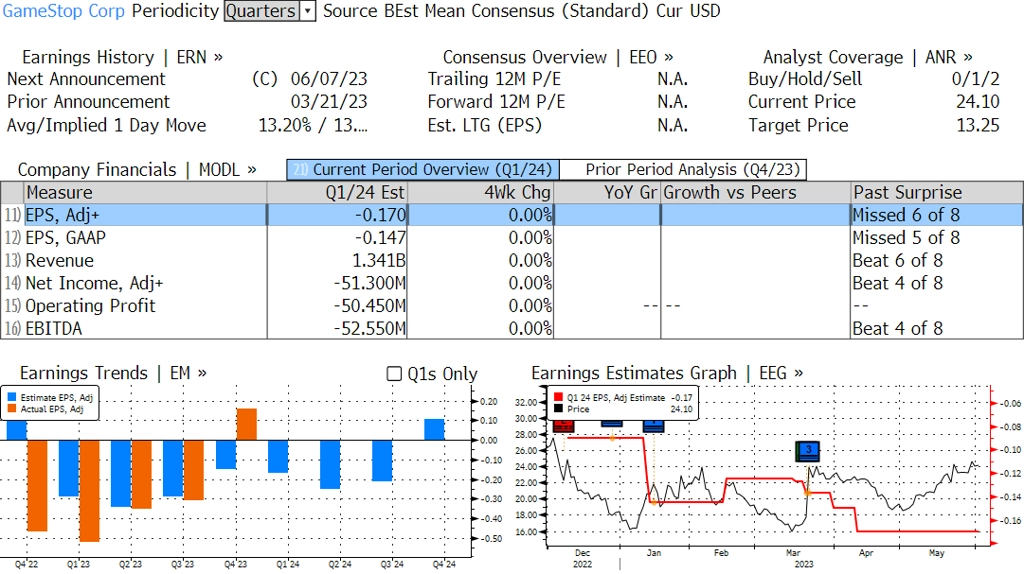Click blue event marker numbered 3 in March

pos(808,451)
